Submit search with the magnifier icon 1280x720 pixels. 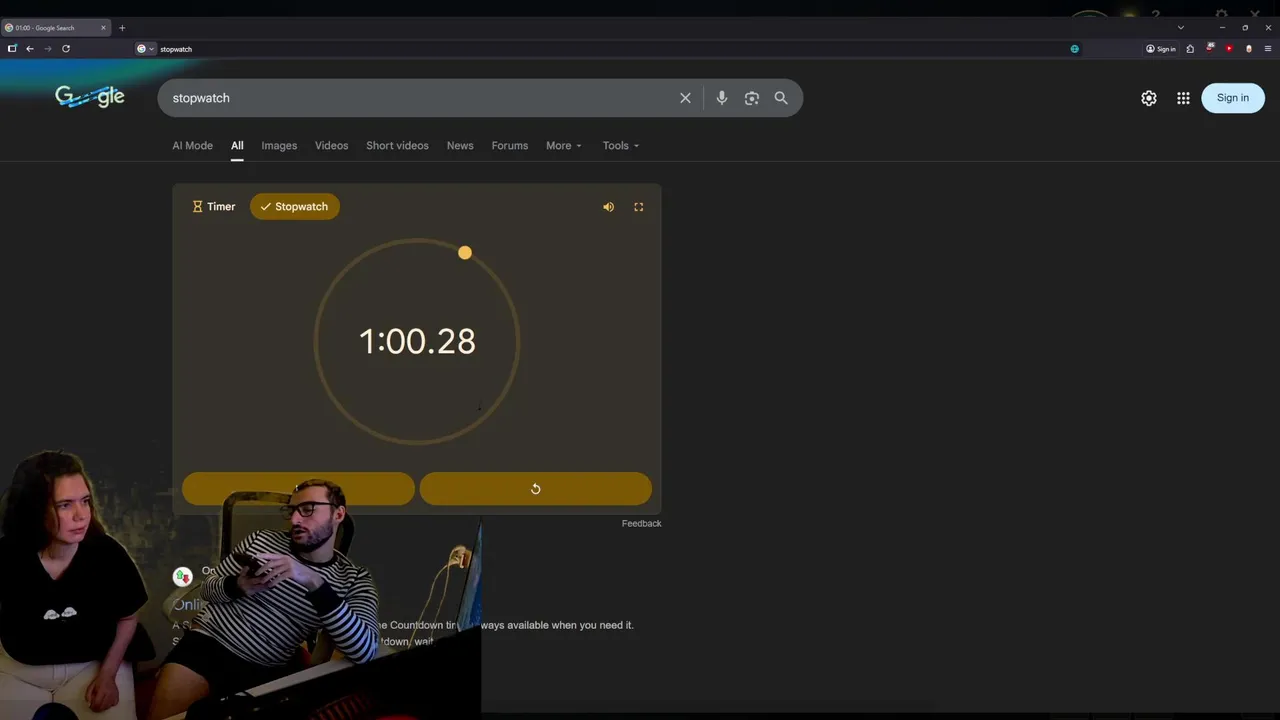[781, 98]
